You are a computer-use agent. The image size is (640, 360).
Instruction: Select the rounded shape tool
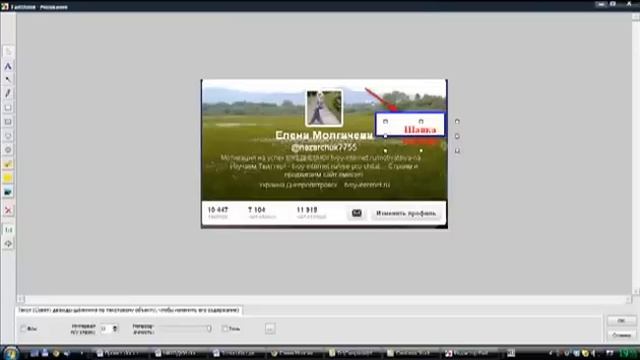pyautogui.click(x=8, y=136)
